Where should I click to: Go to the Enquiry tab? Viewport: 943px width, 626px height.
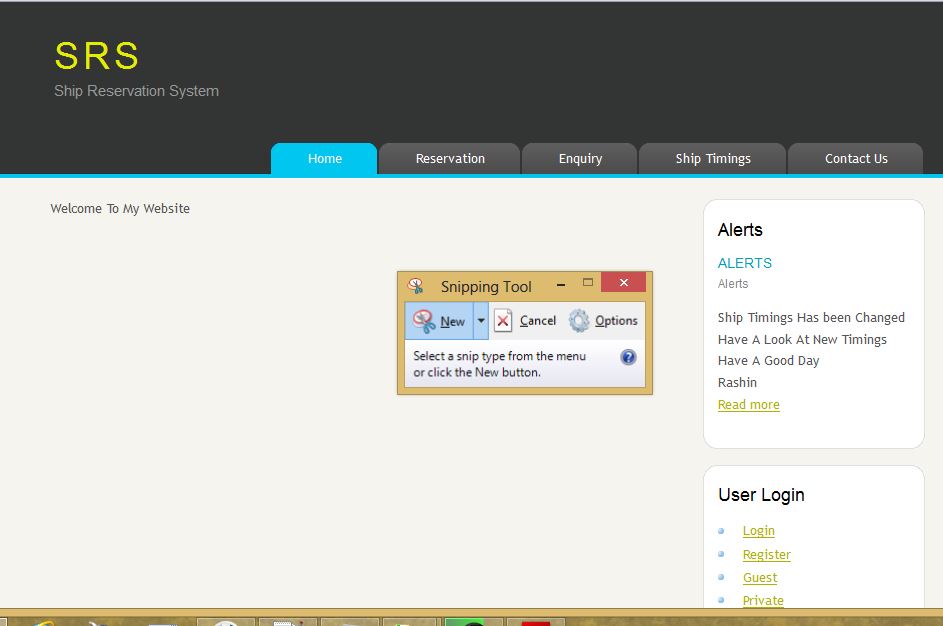pyautogui.click(x=580, y=159)
